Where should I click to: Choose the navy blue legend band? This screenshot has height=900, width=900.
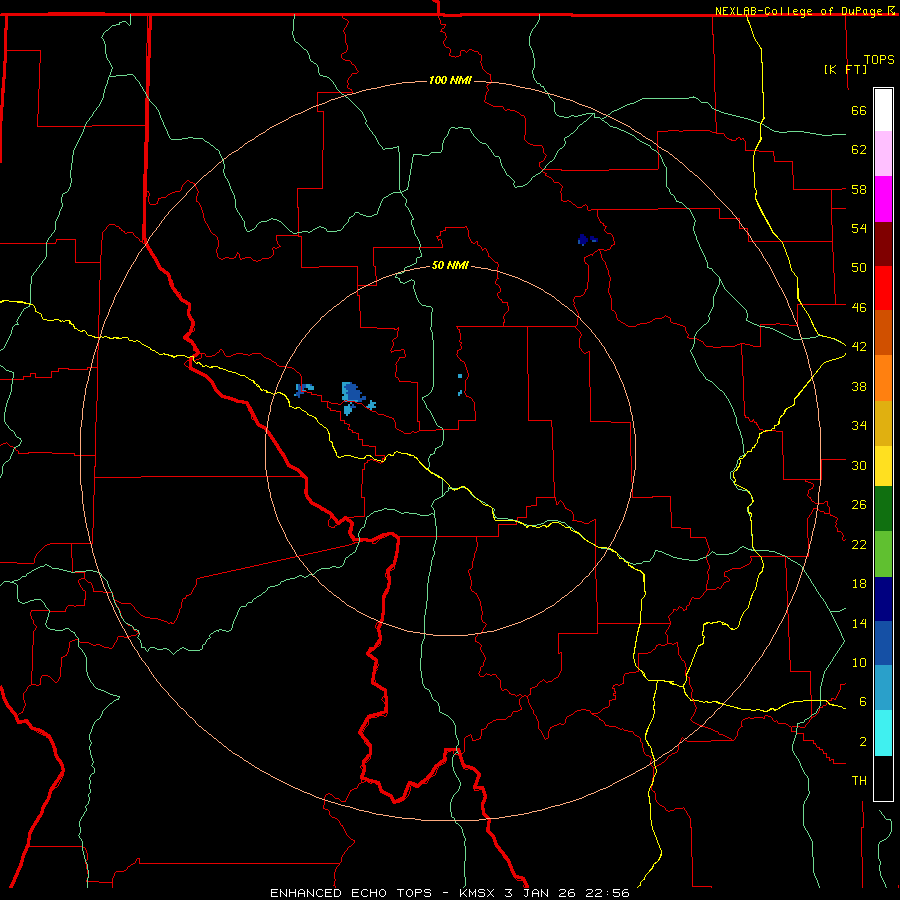pyautogui.click(x=883, y=599)
